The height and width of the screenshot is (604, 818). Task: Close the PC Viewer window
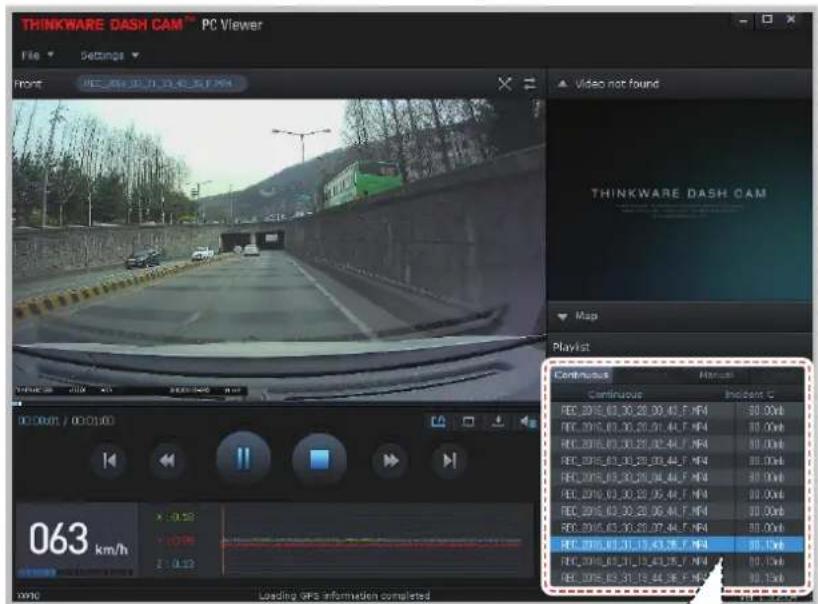tap(791, 19)
